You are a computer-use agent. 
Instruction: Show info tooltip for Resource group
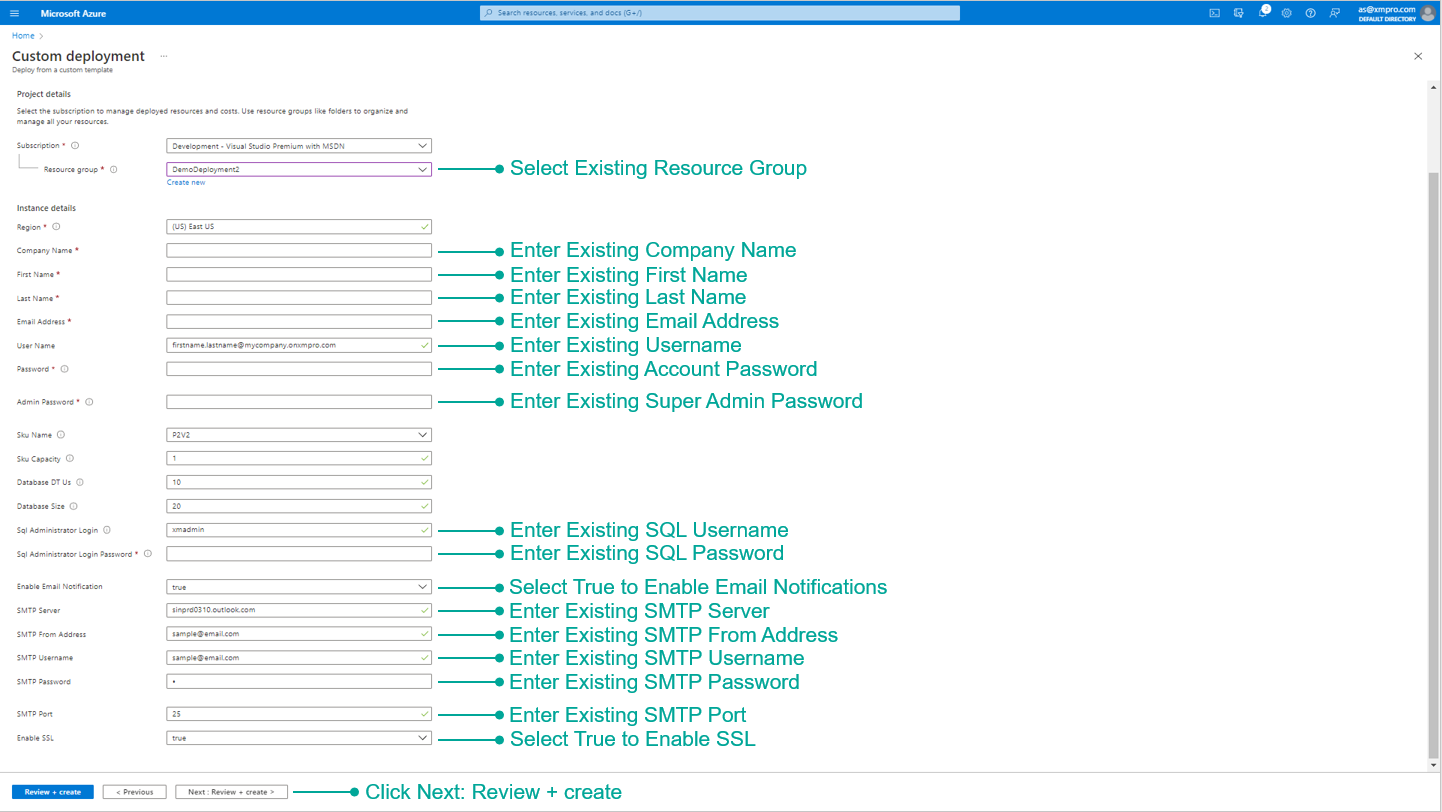[113, 170]
